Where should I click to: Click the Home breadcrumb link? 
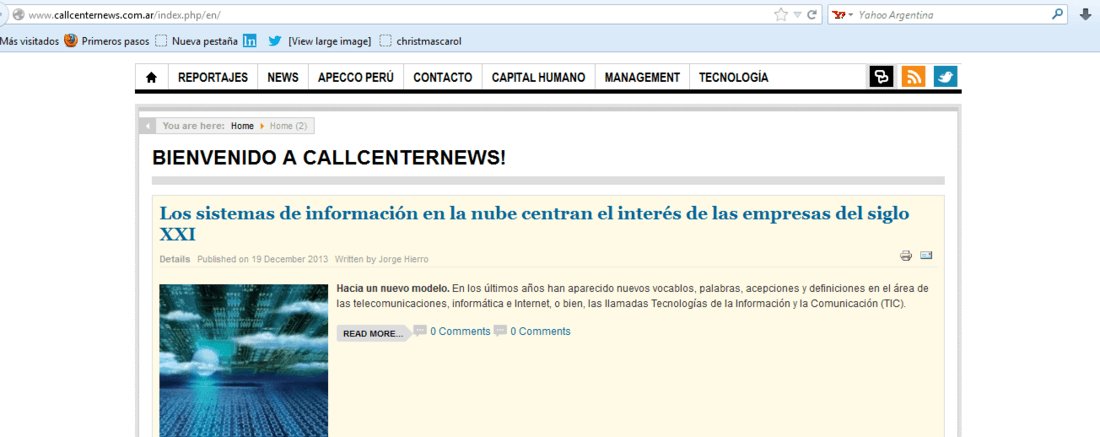coord(242,126)
